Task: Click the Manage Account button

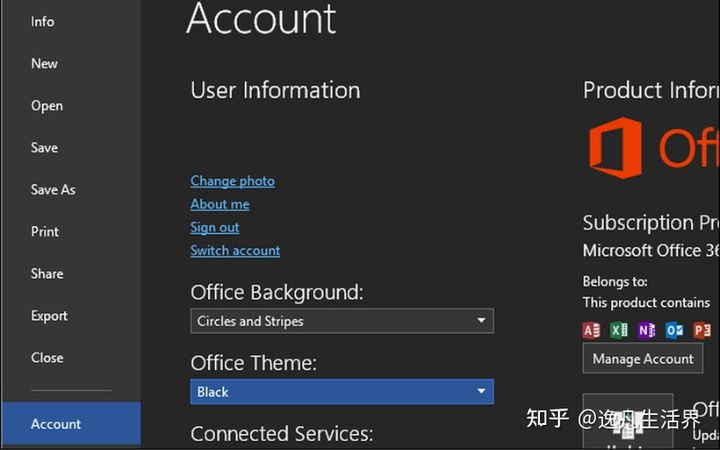Action: (643, 359)
